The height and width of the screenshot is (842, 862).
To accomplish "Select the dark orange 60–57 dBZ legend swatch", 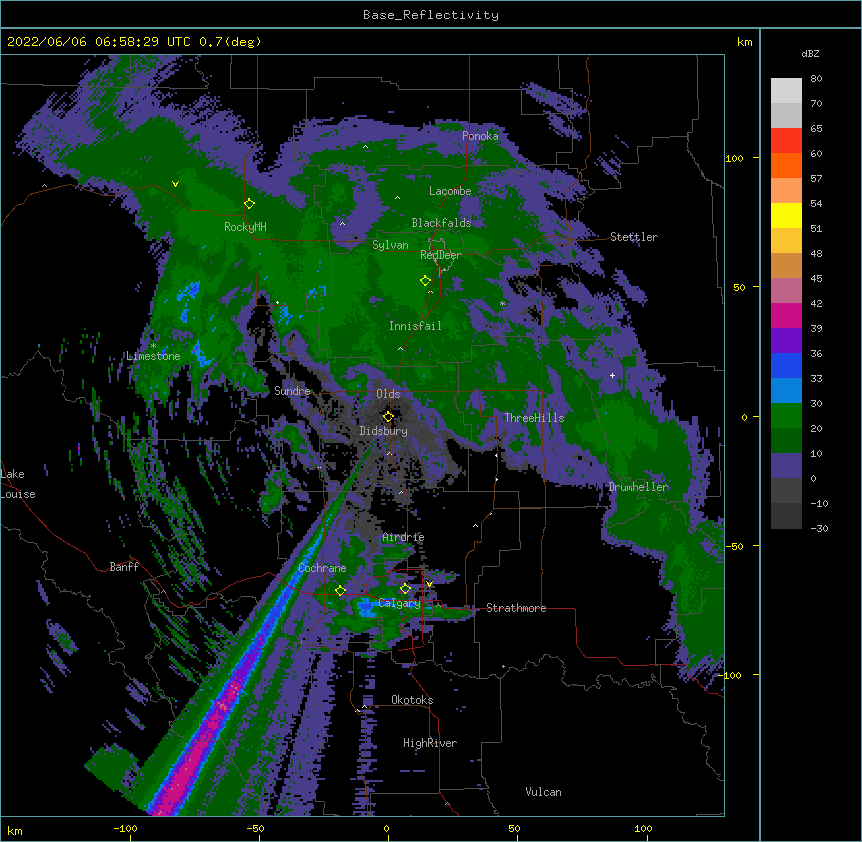I will 786,165.
